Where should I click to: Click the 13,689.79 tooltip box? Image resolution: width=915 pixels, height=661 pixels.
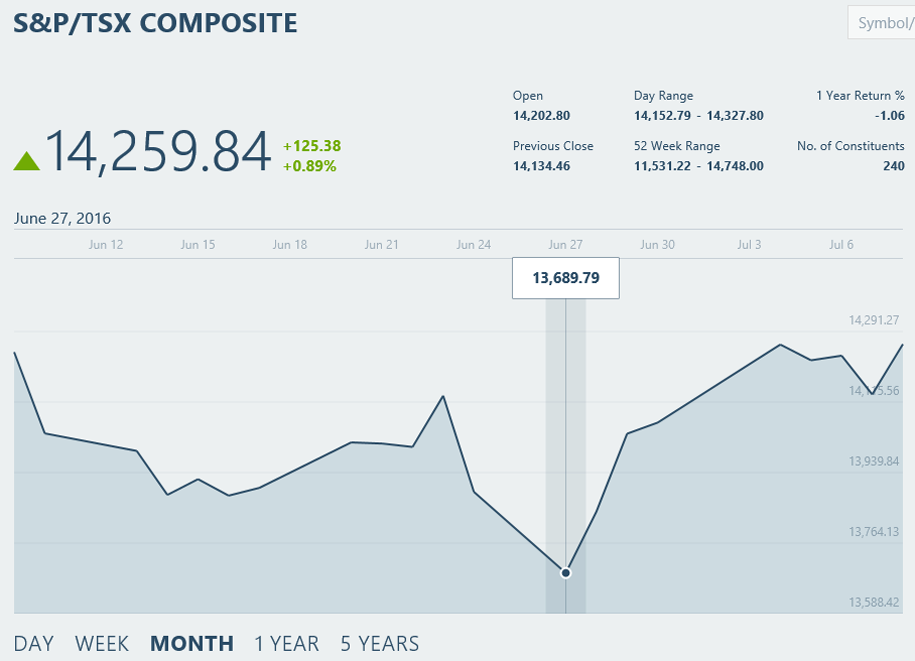[x=565, y=278]
